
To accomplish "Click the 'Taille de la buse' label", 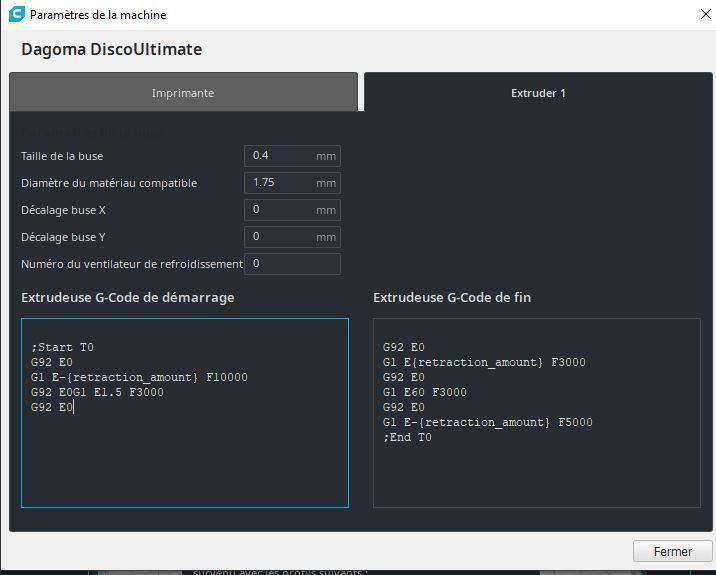I will pos(62,156).
